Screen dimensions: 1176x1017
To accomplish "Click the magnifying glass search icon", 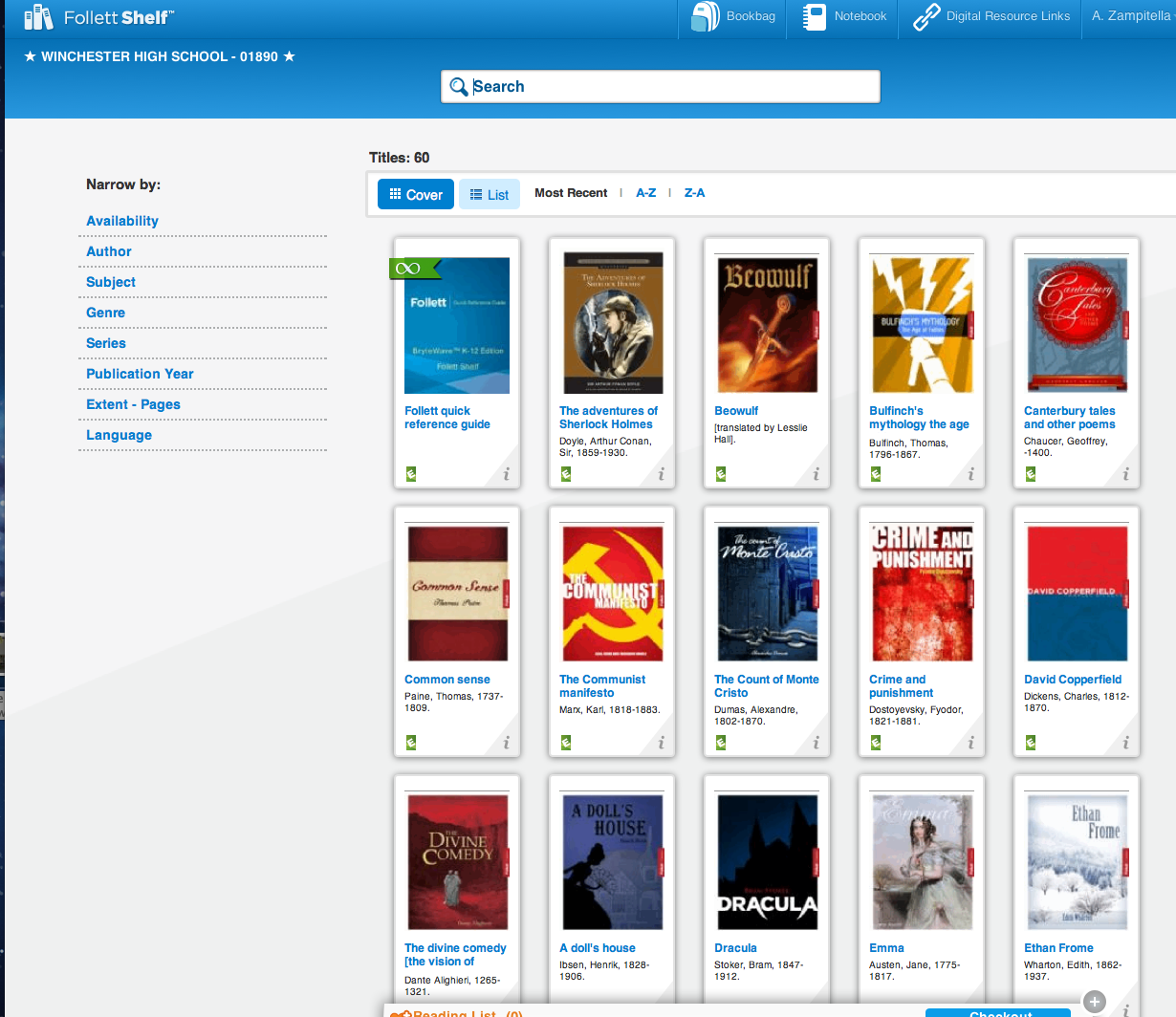I will tap(460, 86).
